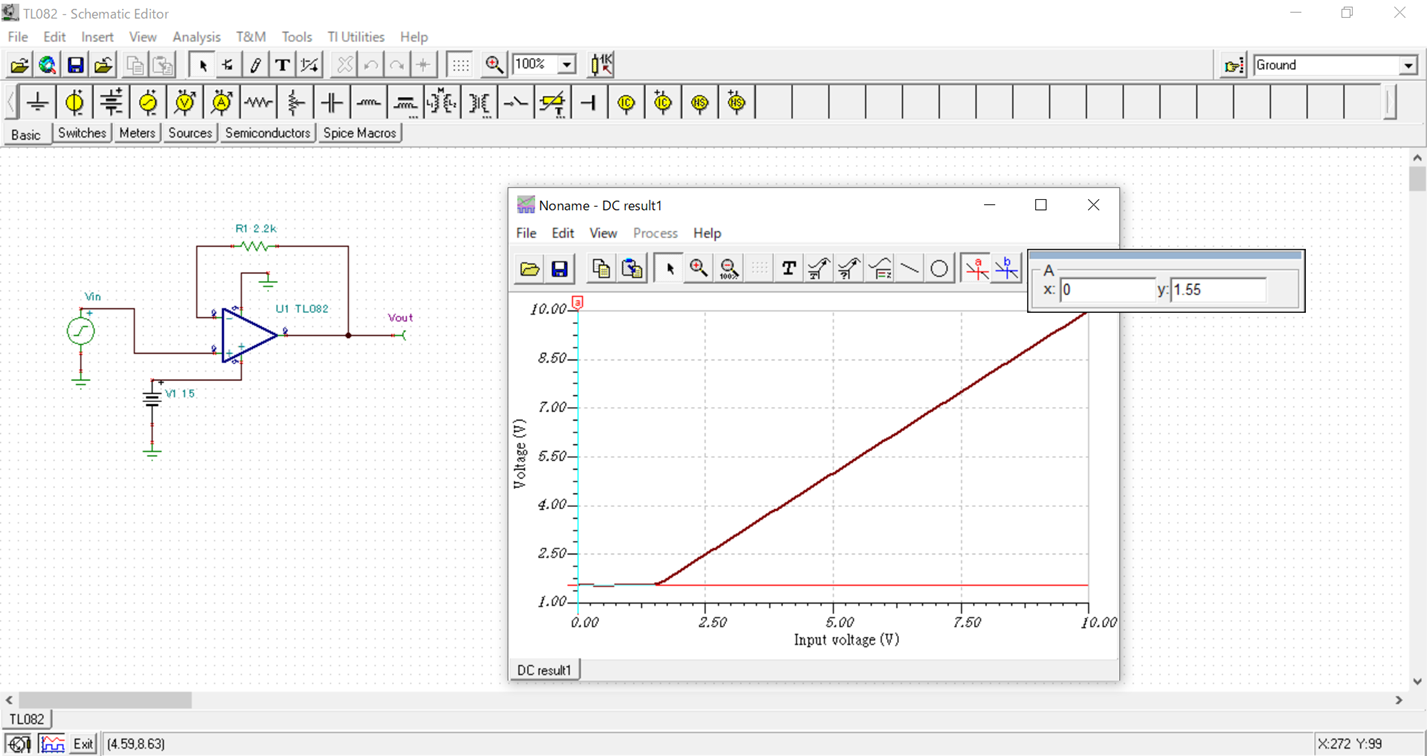
Task: Select the Text (T) tool in DC result toolbar
Action: pyautogui.click(x=788, y=268)
